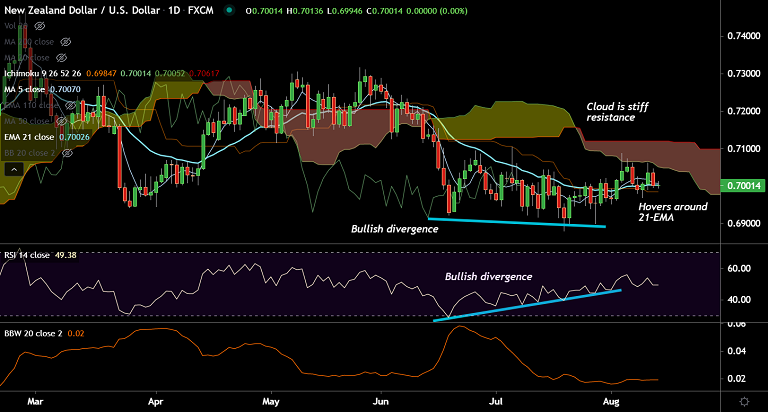Select the blue trendline under price lows

[517, 222]
